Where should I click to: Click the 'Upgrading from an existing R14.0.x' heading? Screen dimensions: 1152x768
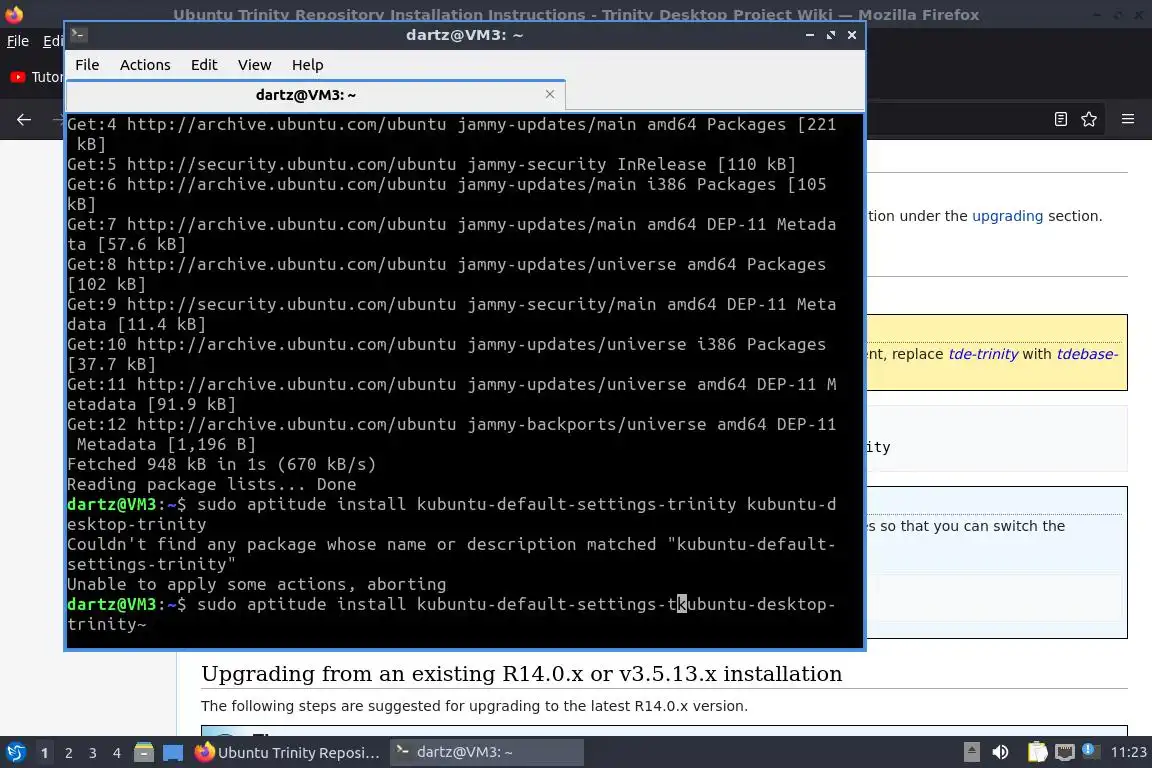[x=522, y=673]
